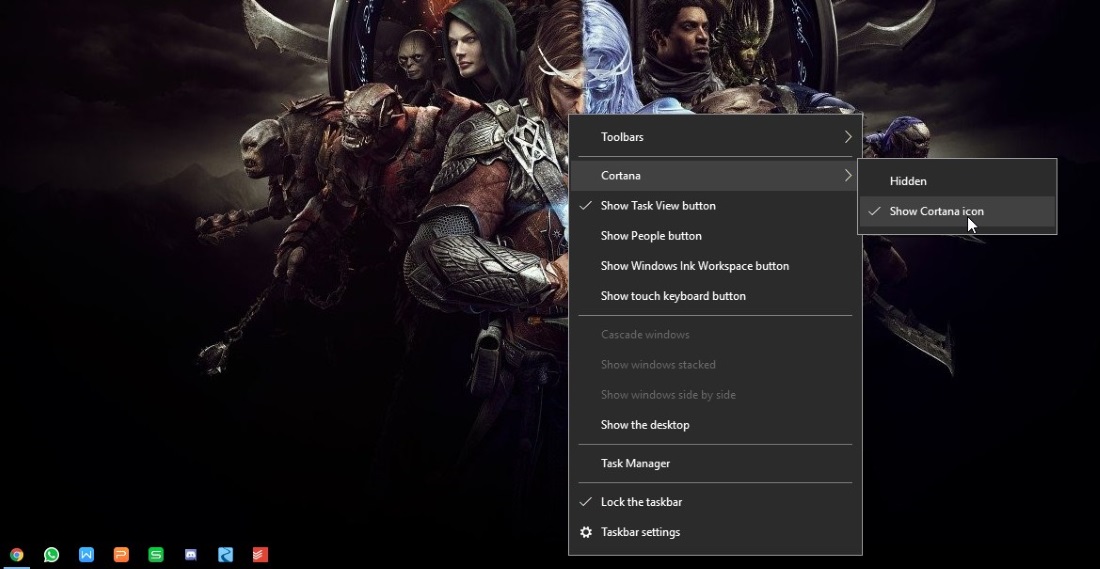This screenshot has height=569, width=1100.
Task: Open WPS Writer blue W icon
Action: [x=86, y=555]
